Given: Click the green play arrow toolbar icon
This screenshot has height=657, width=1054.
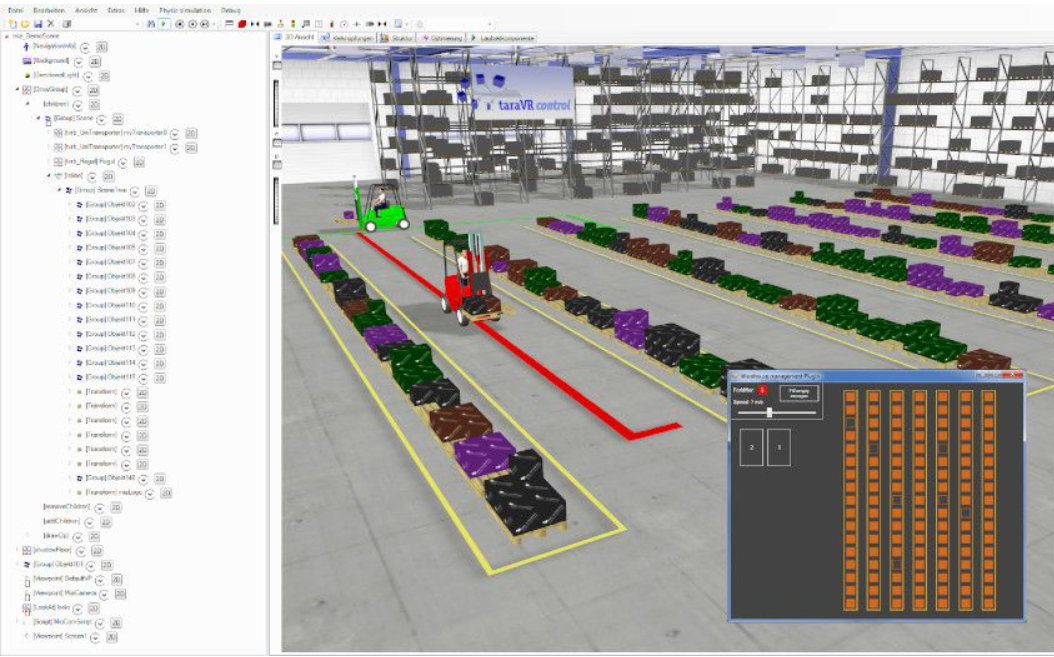Looking at the screenshot, I should pos(164,23).
